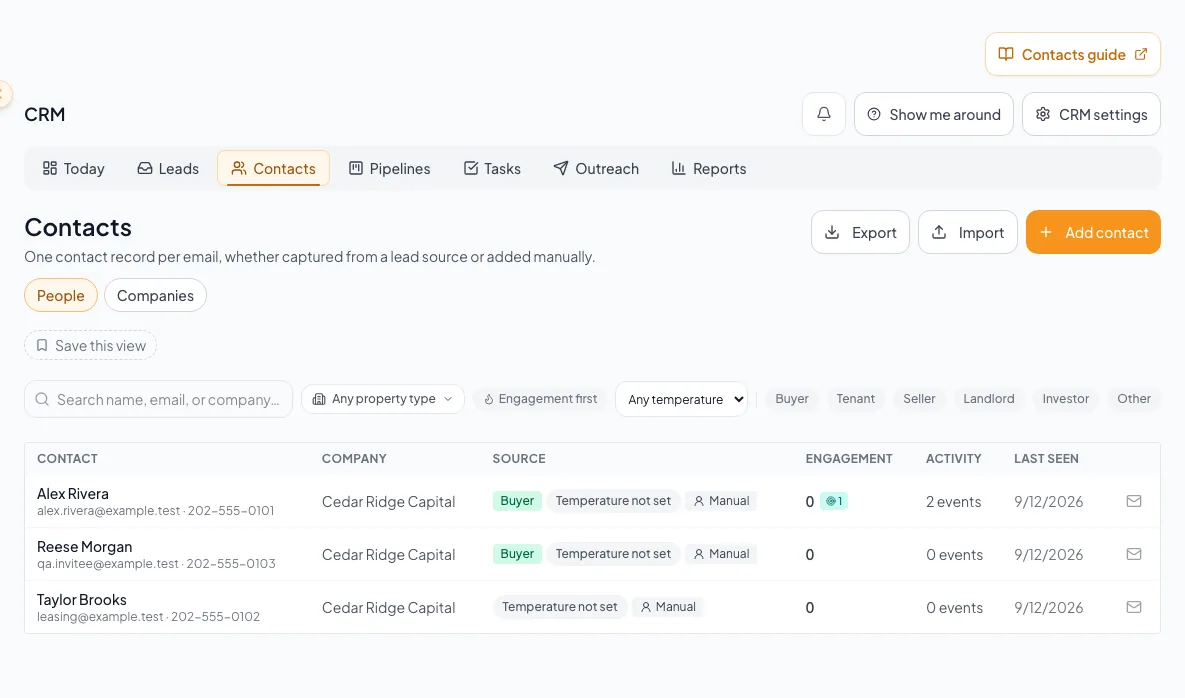Toggle the Tenant filter chip
The width and height of the screenshot is (1185, 698).
coord(855,399)
